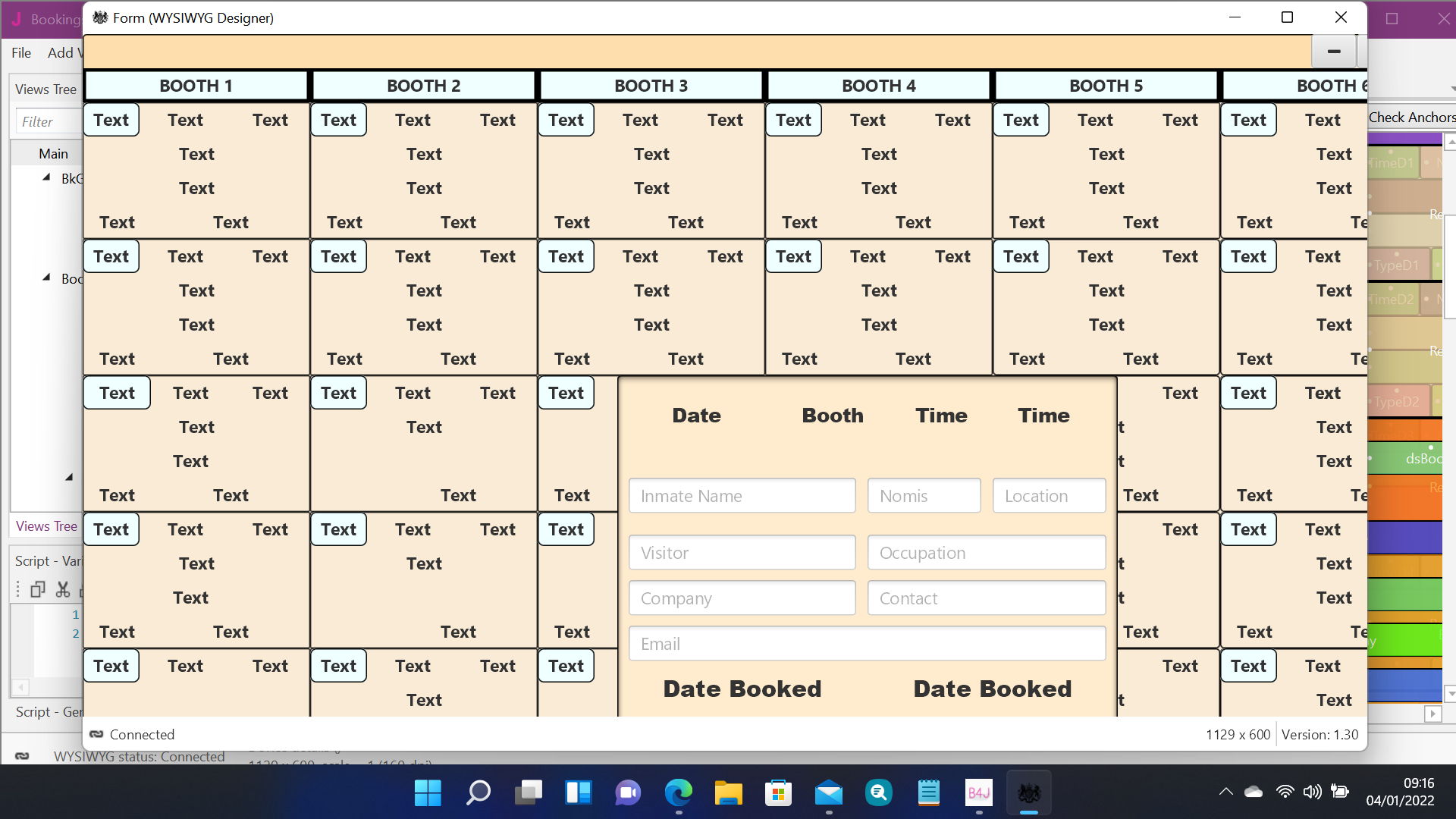Collapse the Boo node in the Views Tree

coord(46,278)
